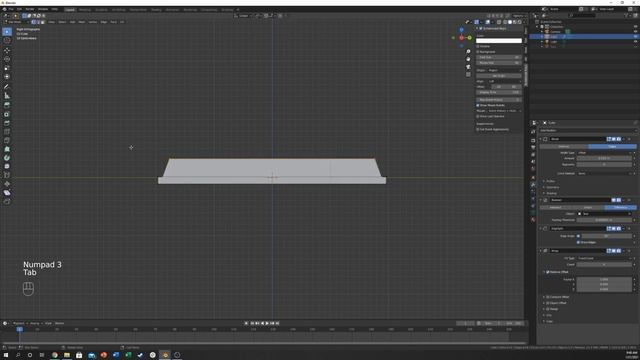The image size is (640, 360).
Task: Switch viewport shading to wireframe
Action: pos(505,22)
